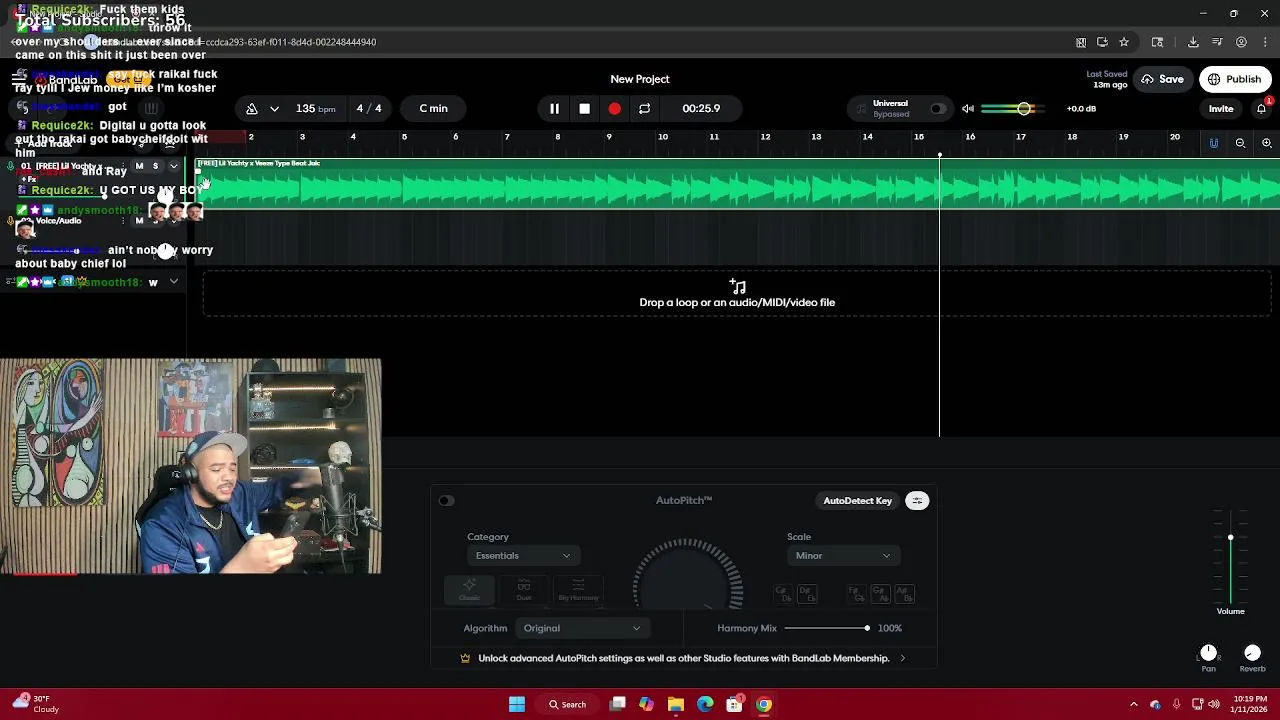This screenshot has height=720, width=1280.
Task: Open the Algorithm Original dropdown
Action: coord(582,628)
